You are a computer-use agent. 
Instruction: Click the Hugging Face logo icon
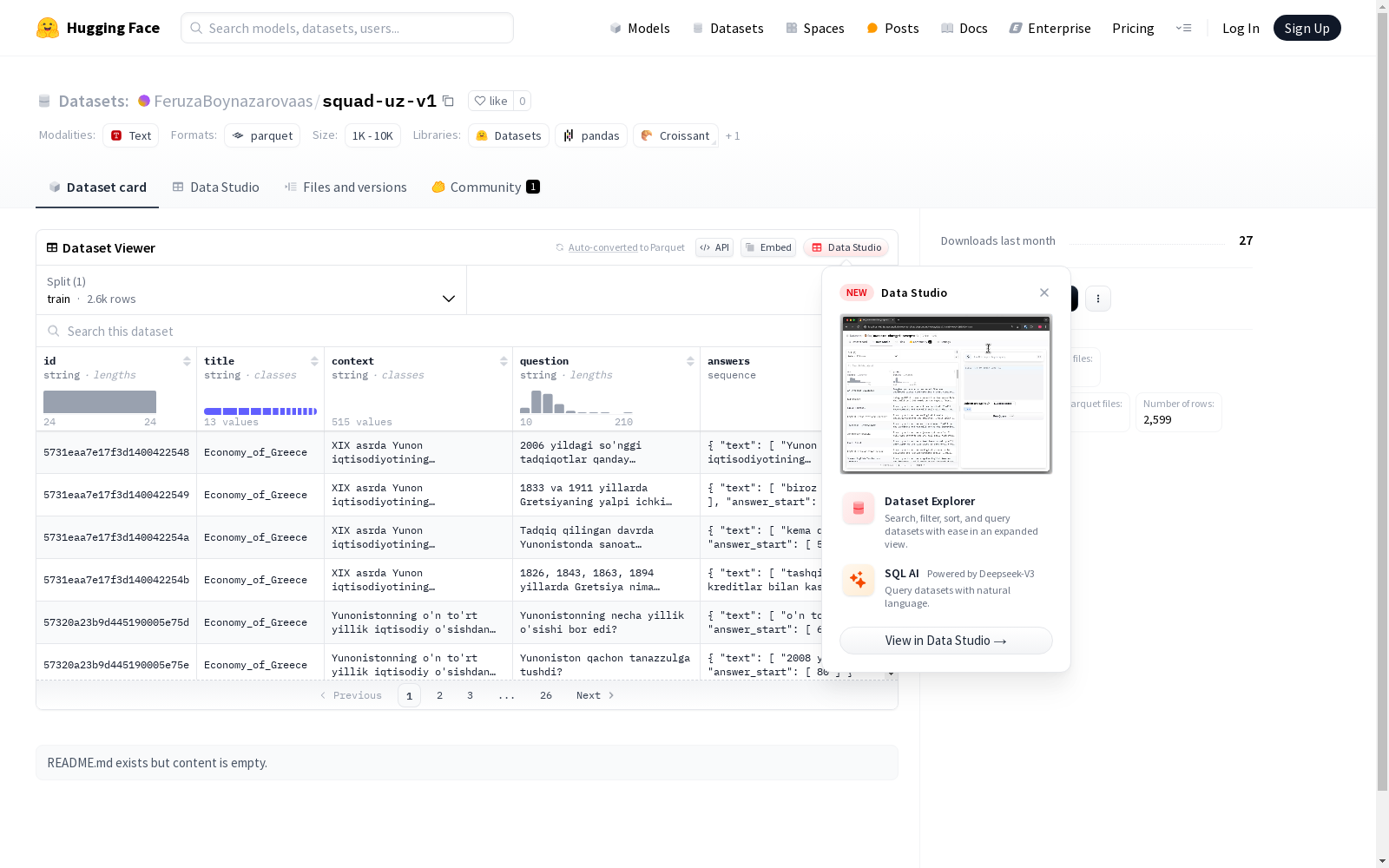tap(48, 28)
